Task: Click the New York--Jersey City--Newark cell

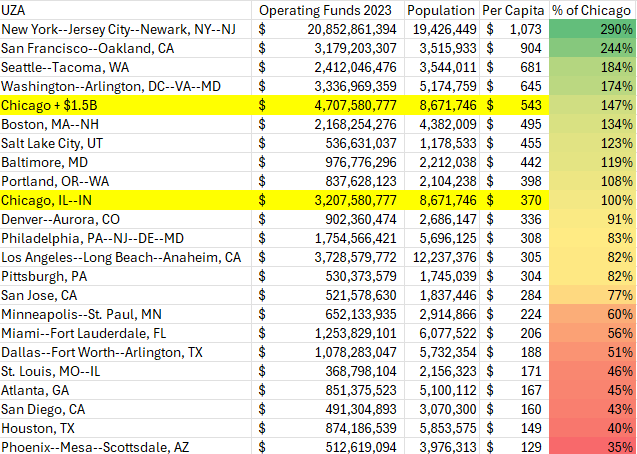Action: [x=126, y=29]
